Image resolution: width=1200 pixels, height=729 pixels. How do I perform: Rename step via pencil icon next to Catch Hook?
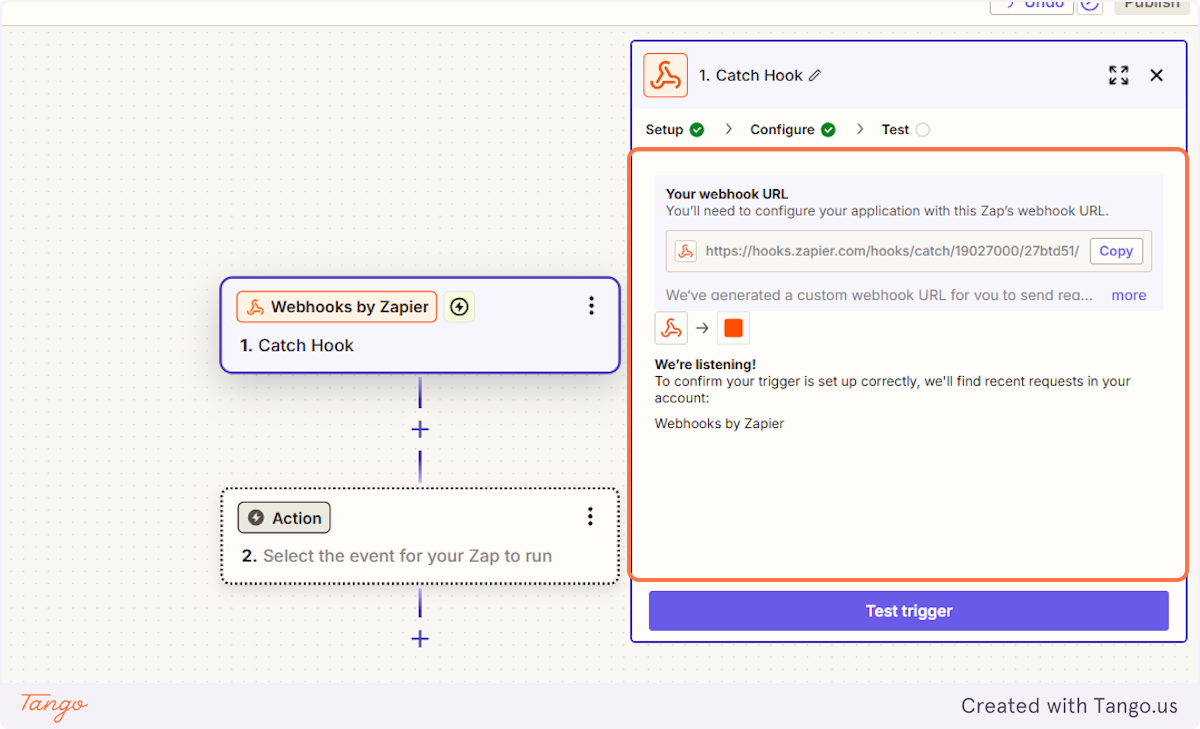click(815, 76)
